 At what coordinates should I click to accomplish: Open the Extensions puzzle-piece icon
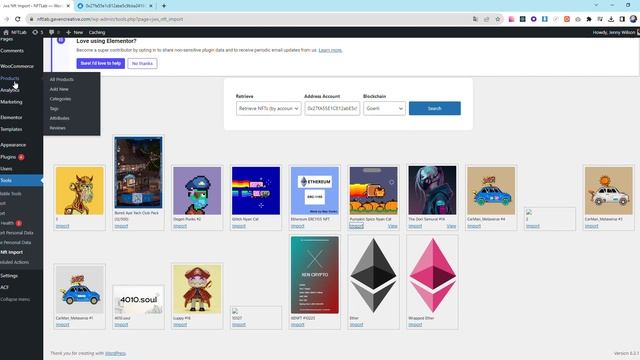pyautogui.click(x=589, y=19)
